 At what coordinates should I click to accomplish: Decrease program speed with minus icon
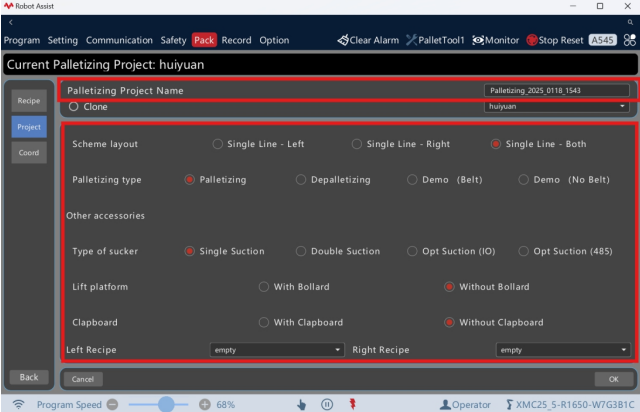[112, 405]
